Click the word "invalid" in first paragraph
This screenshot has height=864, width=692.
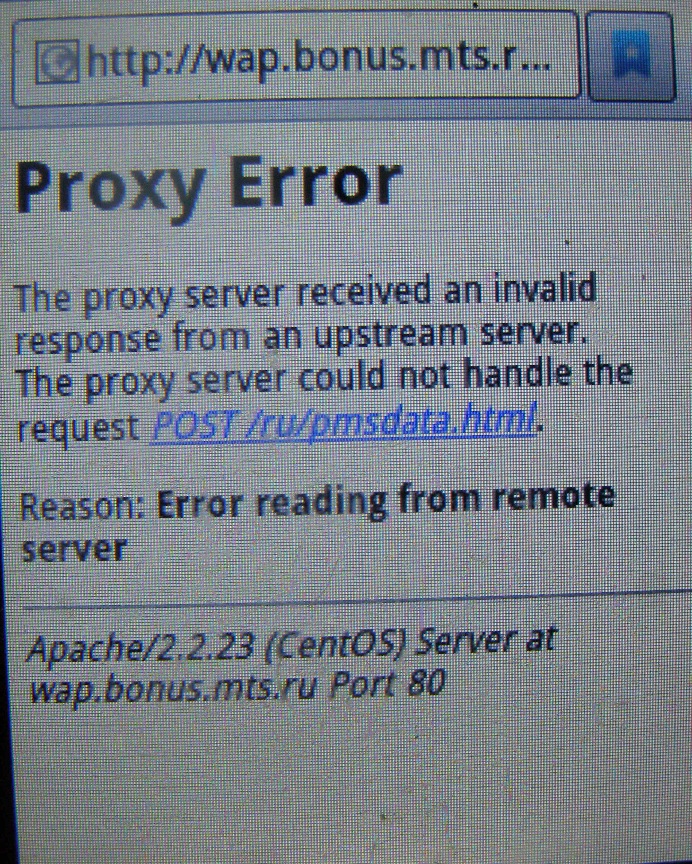point(545,290)
